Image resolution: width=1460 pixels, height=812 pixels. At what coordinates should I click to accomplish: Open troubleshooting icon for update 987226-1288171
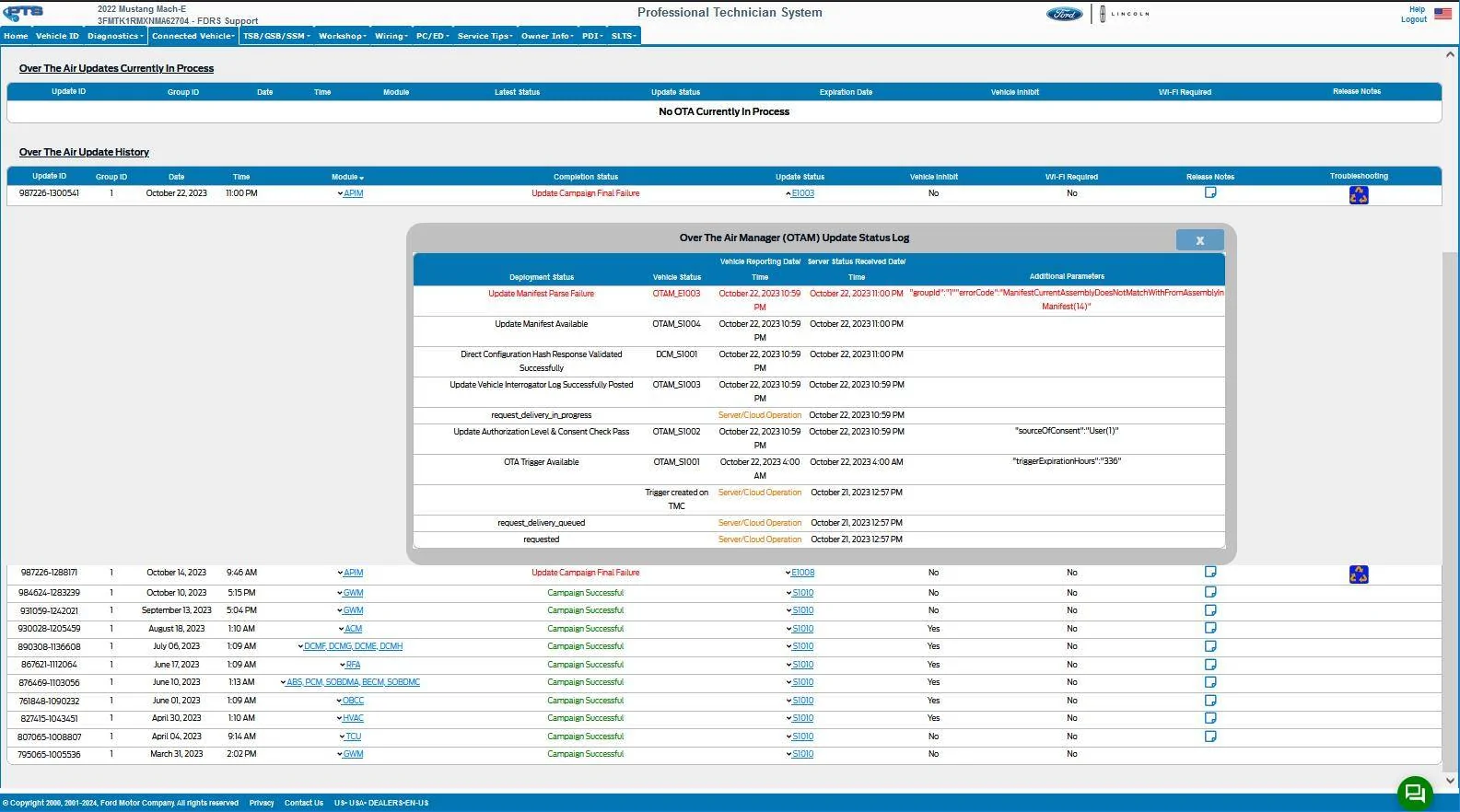coord(1359,574)
